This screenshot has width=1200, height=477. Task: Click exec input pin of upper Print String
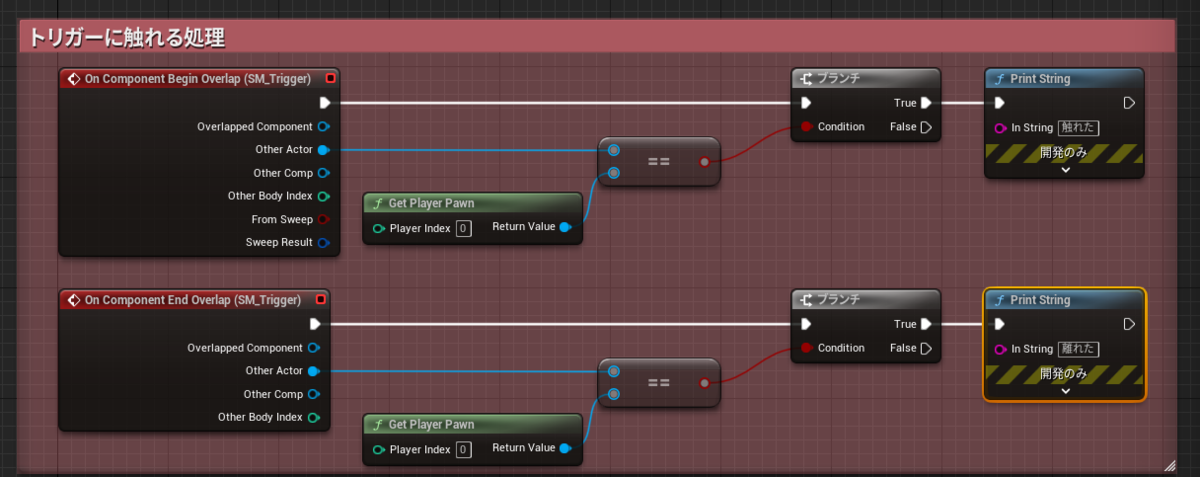(x=999, y=103)
